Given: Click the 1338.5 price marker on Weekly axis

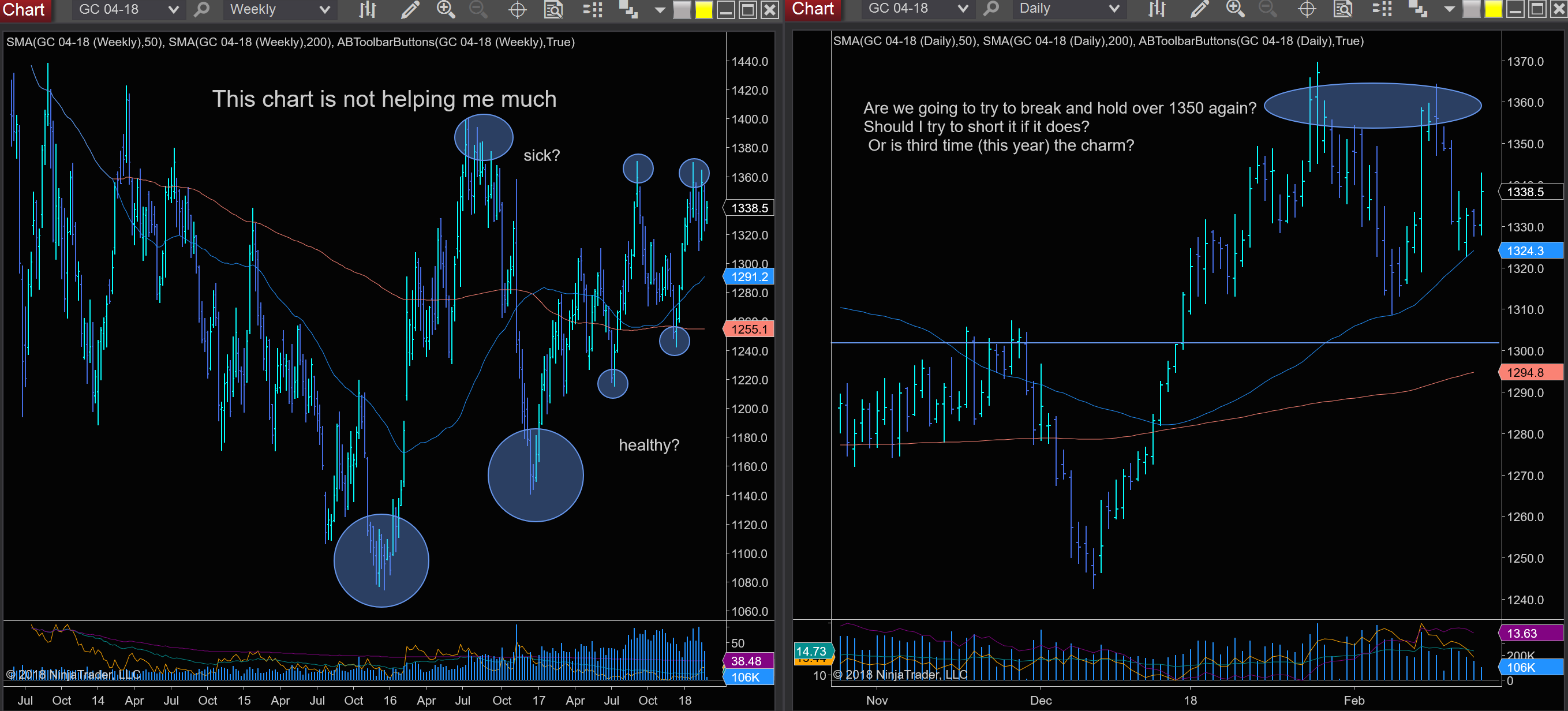Looking at the screenshot, I should (x=749, y=208).
